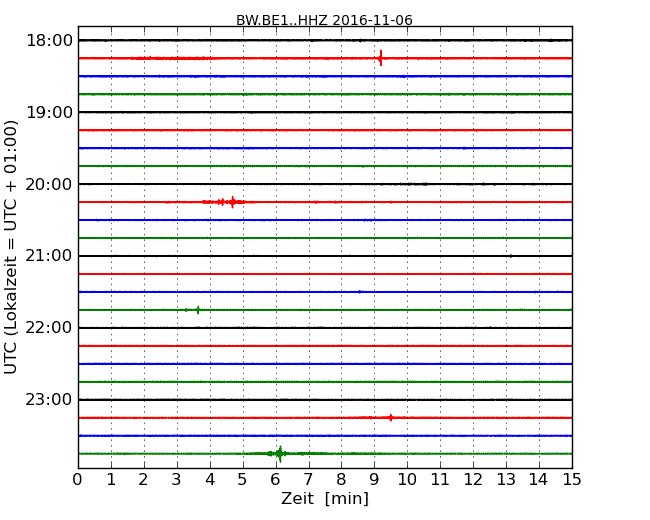Click the x-axis tick label 13
The height and width of the screenshot is (520, 650).
(506, 480)
